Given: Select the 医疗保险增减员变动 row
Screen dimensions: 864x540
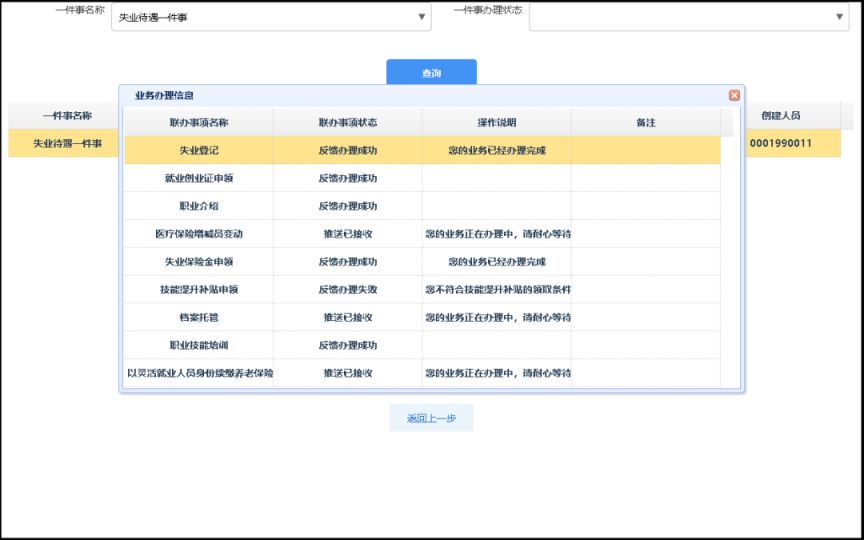Looking at the screenshot, I should (x=198, y=234).
